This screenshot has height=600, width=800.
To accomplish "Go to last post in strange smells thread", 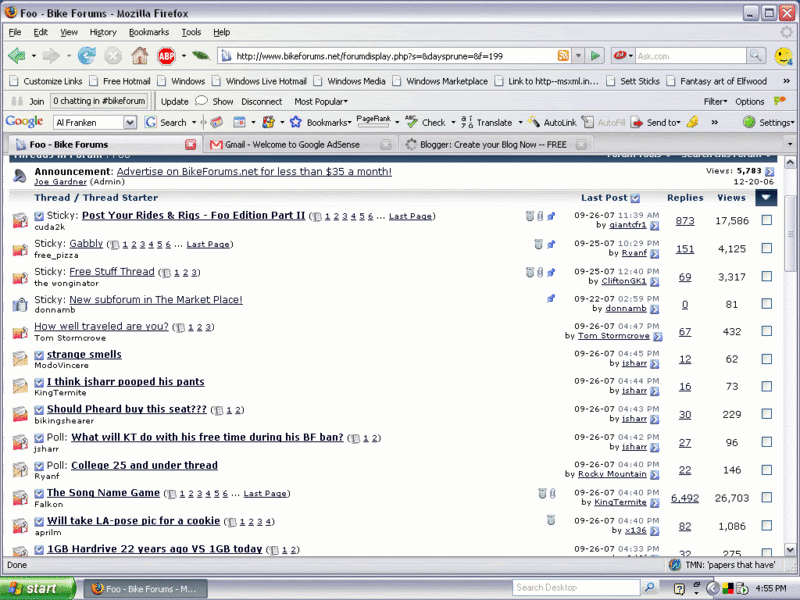I will (655, 364).
